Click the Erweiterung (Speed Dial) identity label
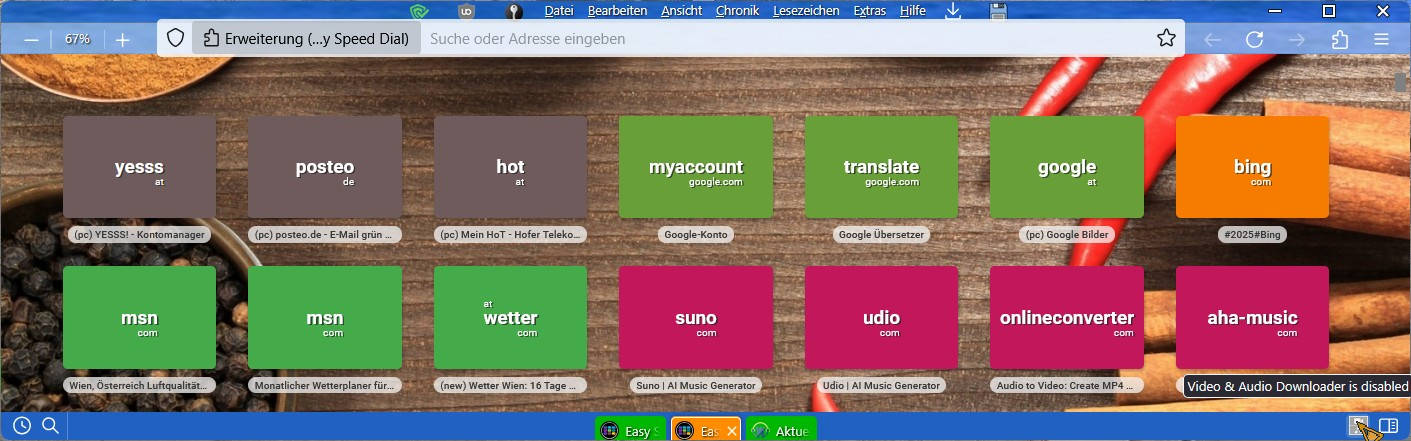Image resolution: width=1411 pixels, height=441 pixels. (306, 39)
